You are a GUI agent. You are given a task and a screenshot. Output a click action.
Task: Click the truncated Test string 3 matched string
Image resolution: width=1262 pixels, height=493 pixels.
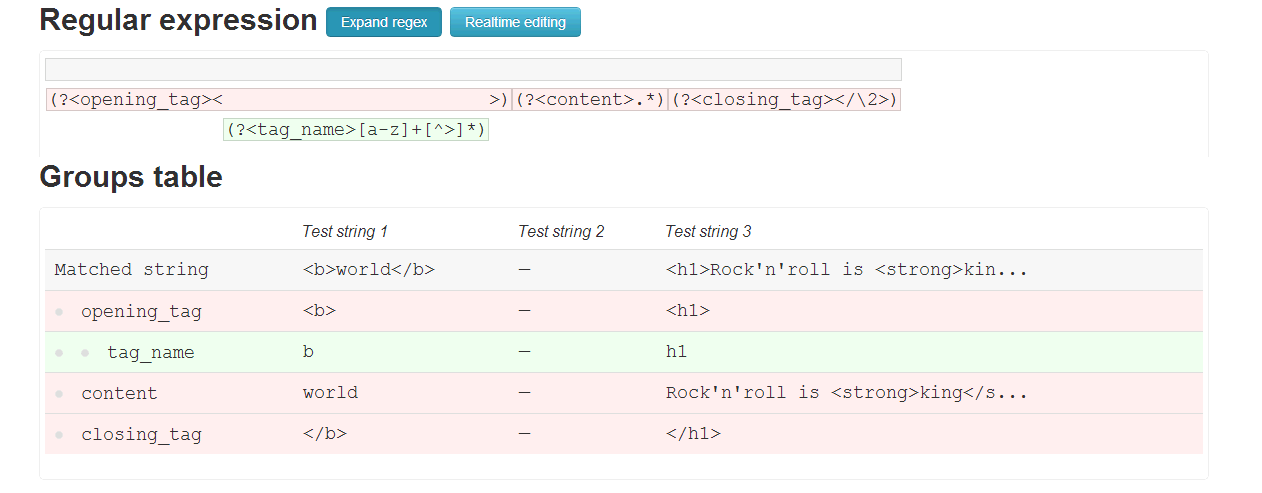pyautogui.click(x=846, y=270)
